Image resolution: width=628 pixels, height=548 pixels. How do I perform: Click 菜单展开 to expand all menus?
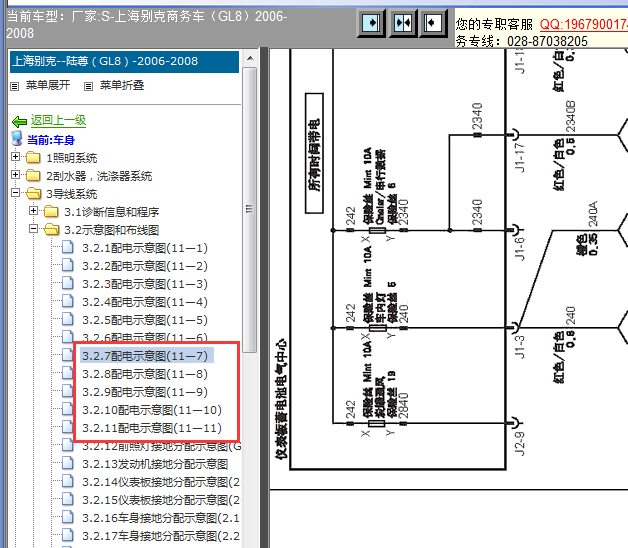(x=48, y=85)
